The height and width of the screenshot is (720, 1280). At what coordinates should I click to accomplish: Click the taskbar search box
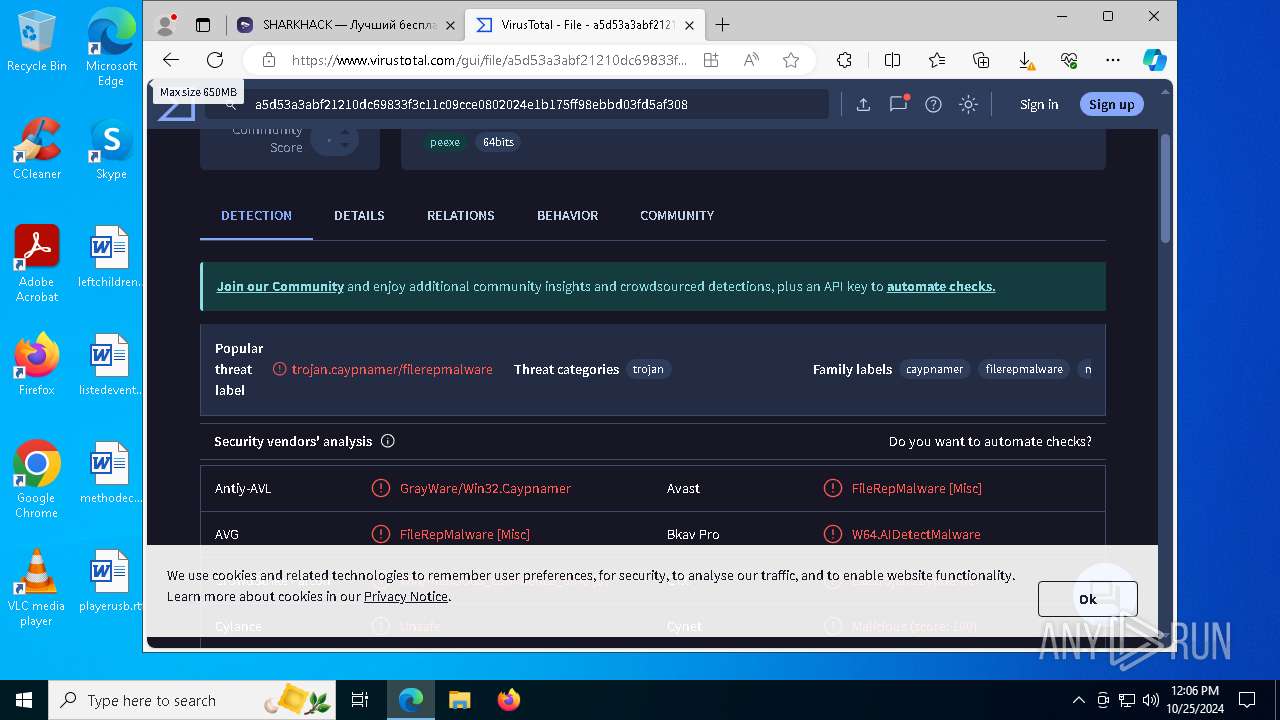192,700
